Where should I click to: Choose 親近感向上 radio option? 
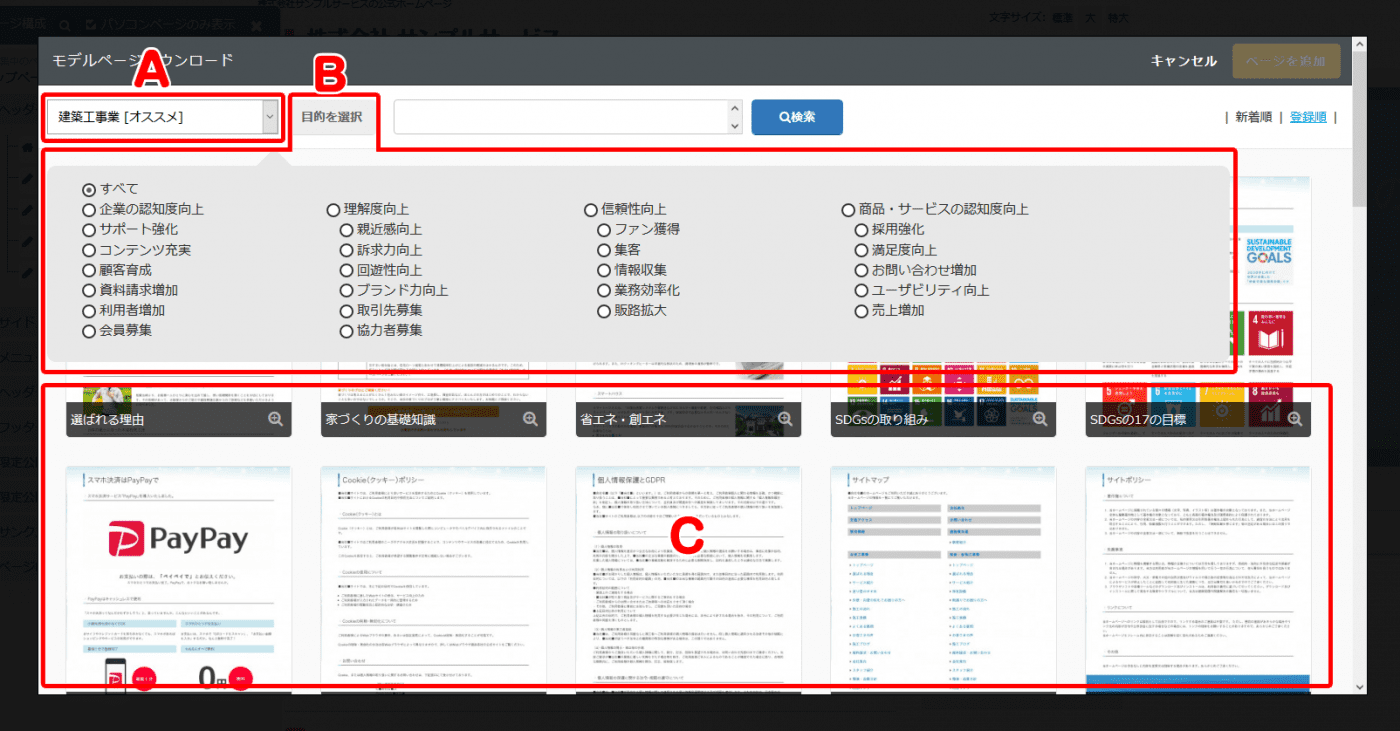click(x=348, y=230)
